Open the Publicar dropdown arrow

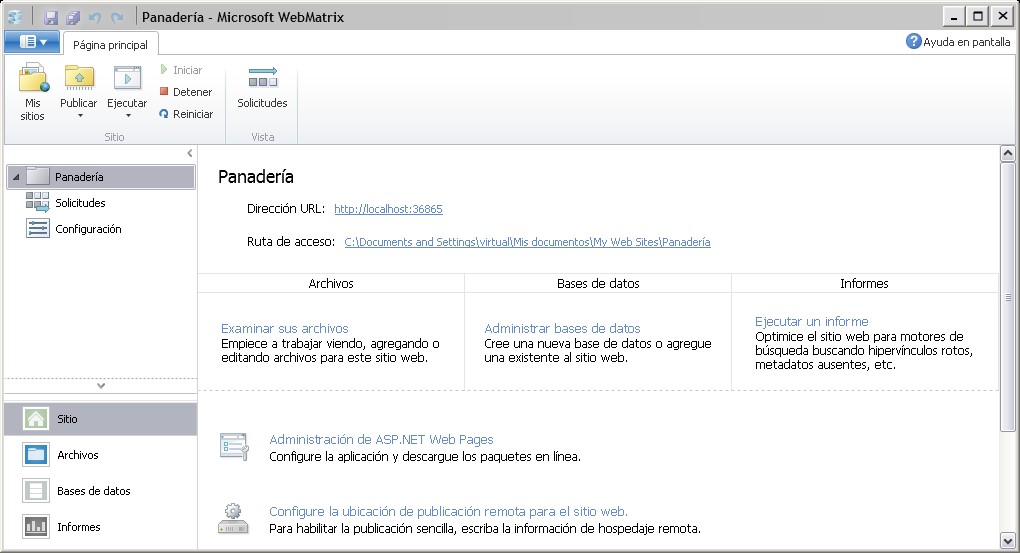[x=80, y=116]
